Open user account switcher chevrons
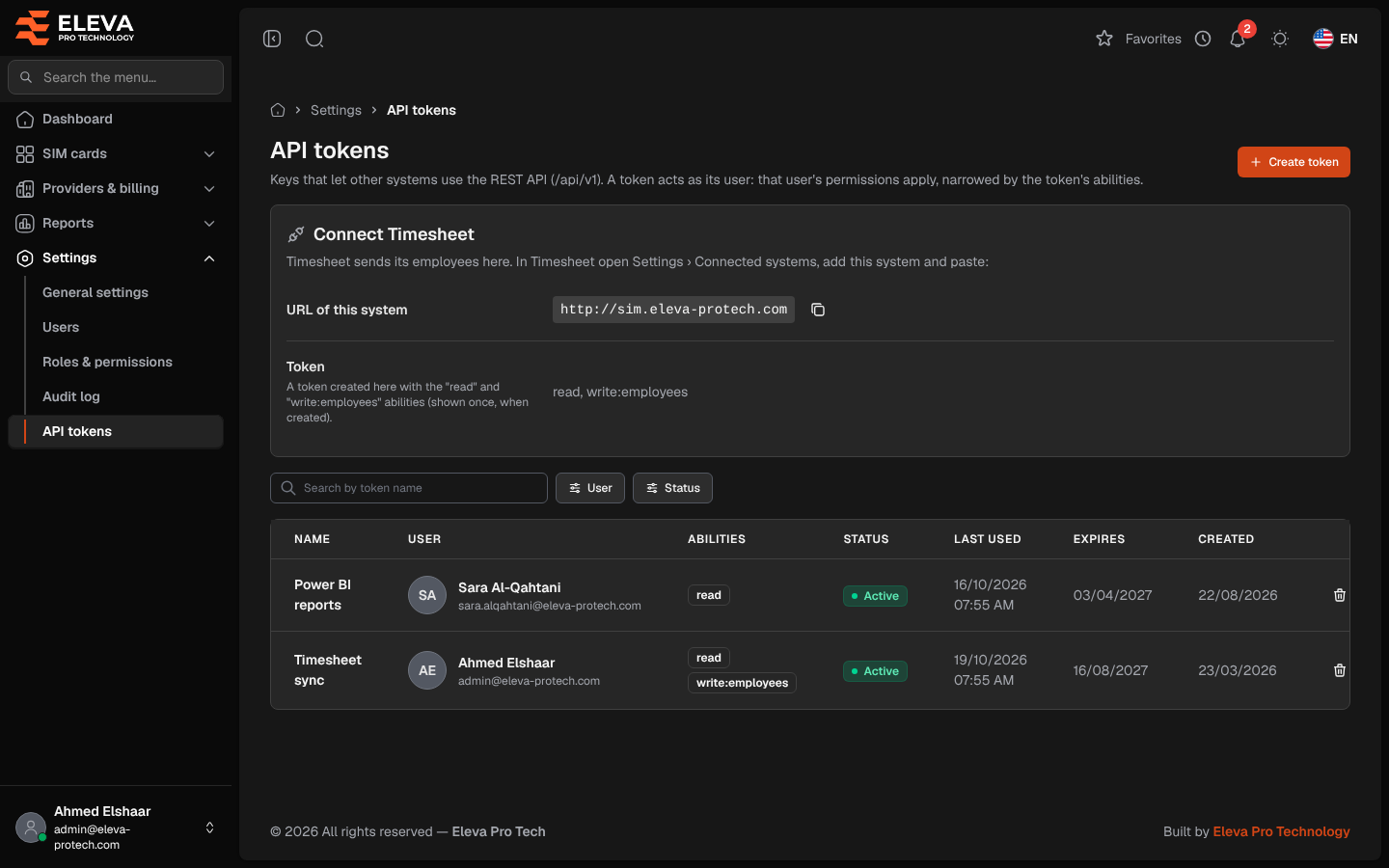1389x868 pixels. coord(209,827)
